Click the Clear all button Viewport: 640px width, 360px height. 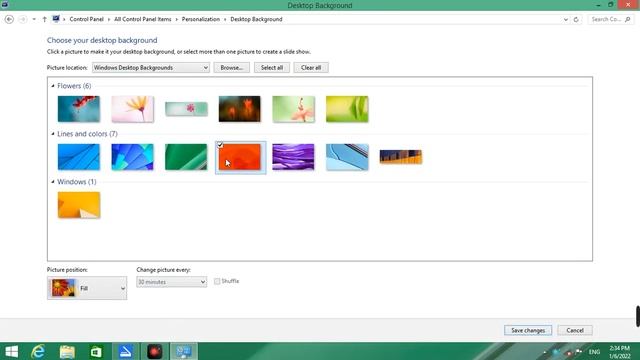tap(311, 68)
